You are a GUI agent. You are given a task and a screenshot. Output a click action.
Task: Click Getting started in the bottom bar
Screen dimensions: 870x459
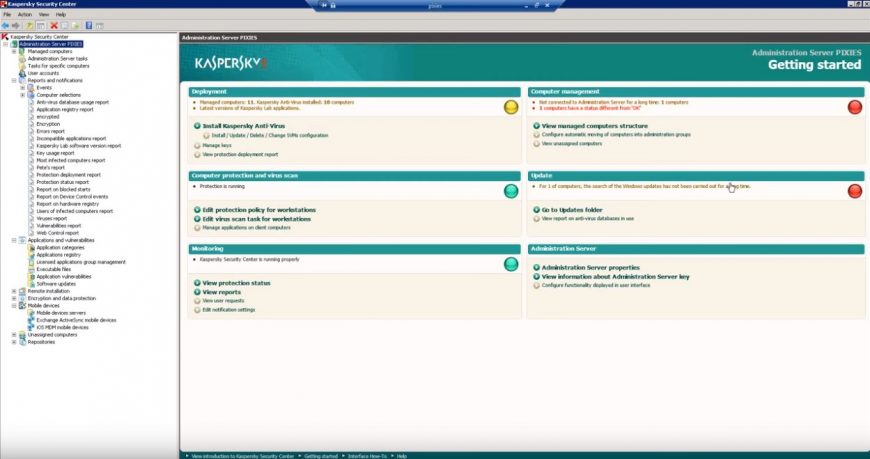tap(321, 456)
